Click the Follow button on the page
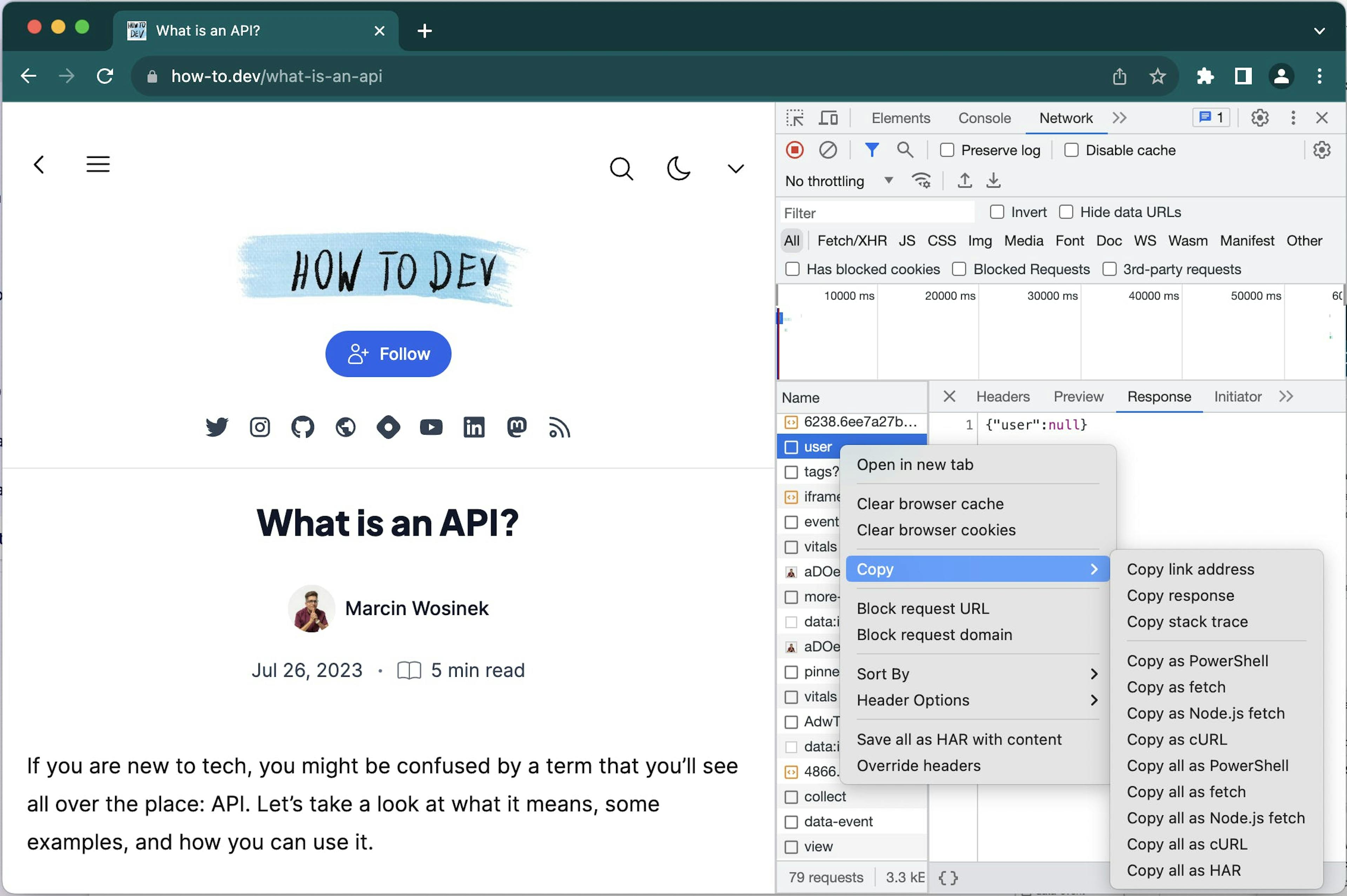This screenshot has width=1347, height=896. [x=388, y=353]
